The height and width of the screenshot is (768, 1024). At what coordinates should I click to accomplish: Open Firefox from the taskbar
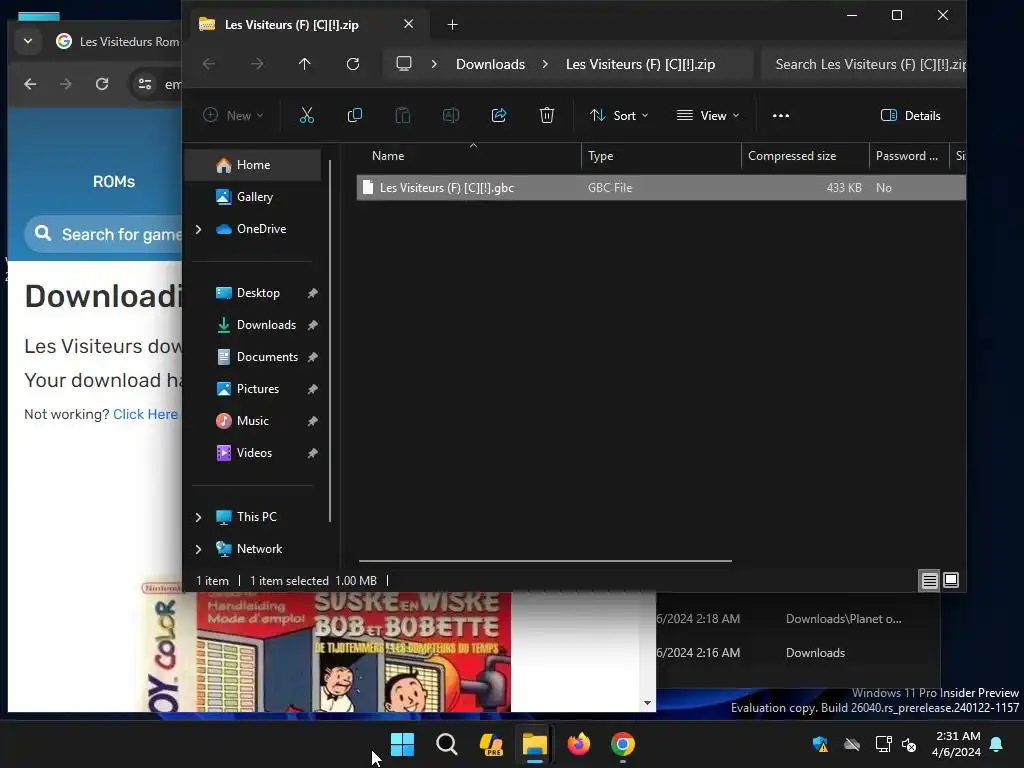point(579,744)
